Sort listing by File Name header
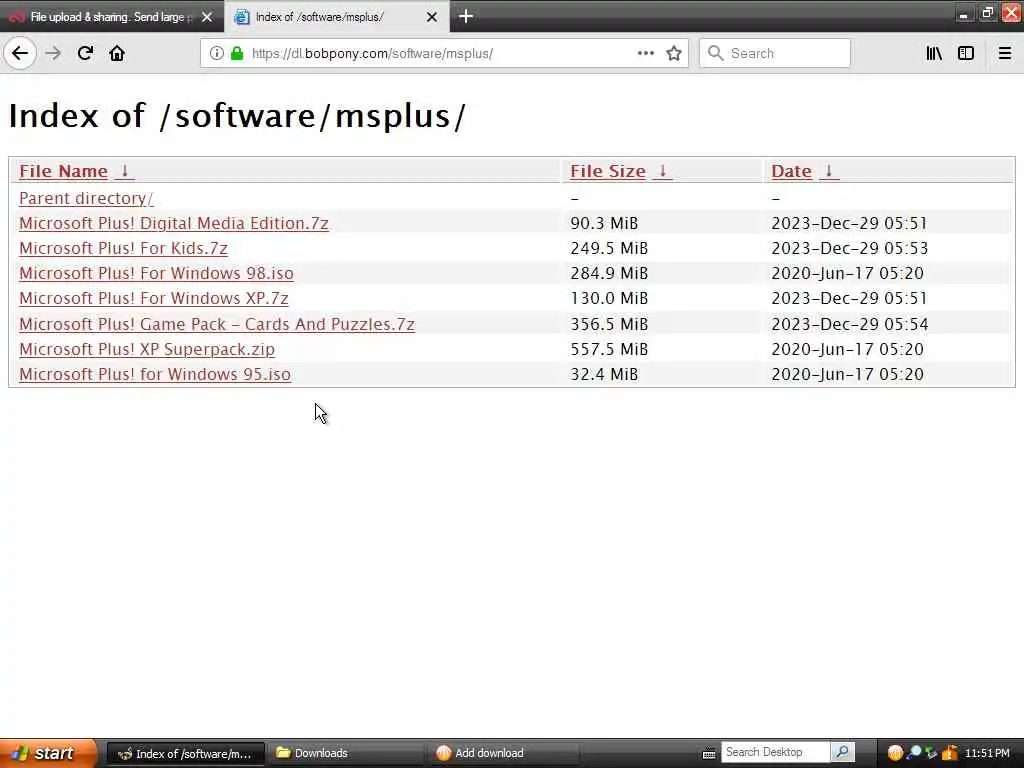Screen dimensions: 1024x768 63,171
